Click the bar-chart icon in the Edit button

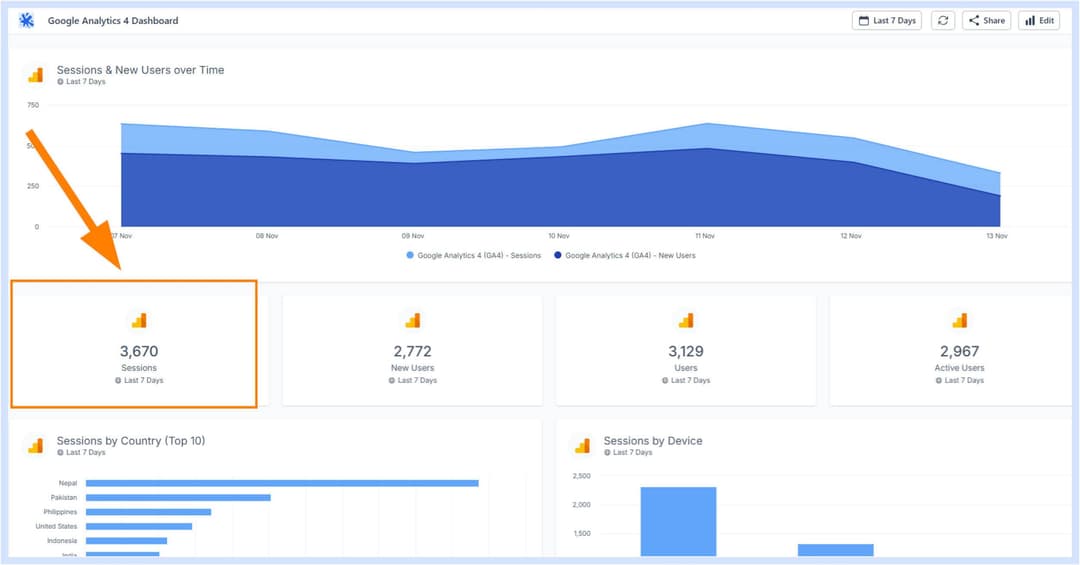coord(1030,21)
